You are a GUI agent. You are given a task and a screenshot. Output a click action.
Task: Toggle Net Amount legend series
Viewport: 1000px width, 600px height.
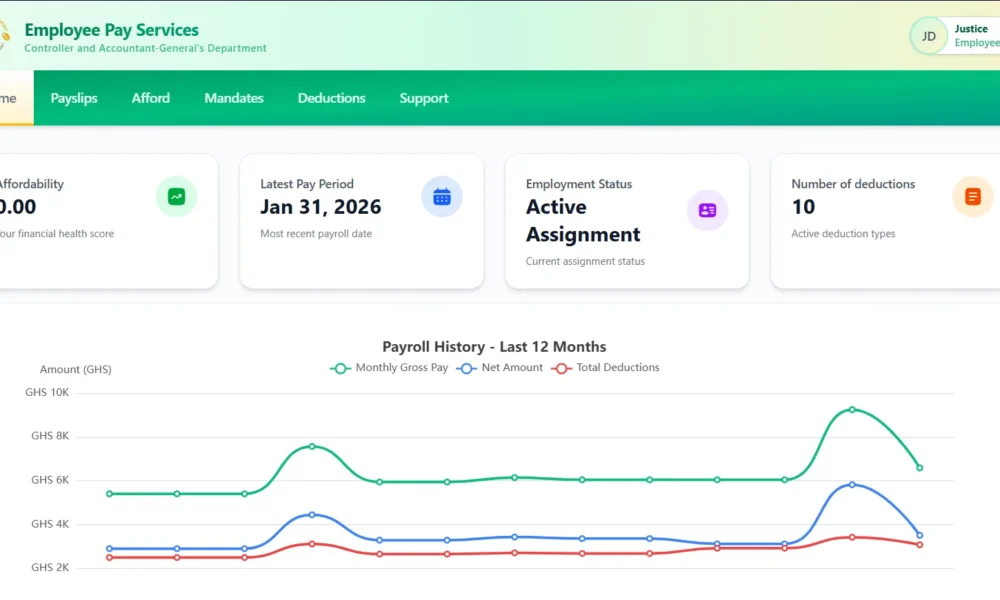[x=500, y=368]
